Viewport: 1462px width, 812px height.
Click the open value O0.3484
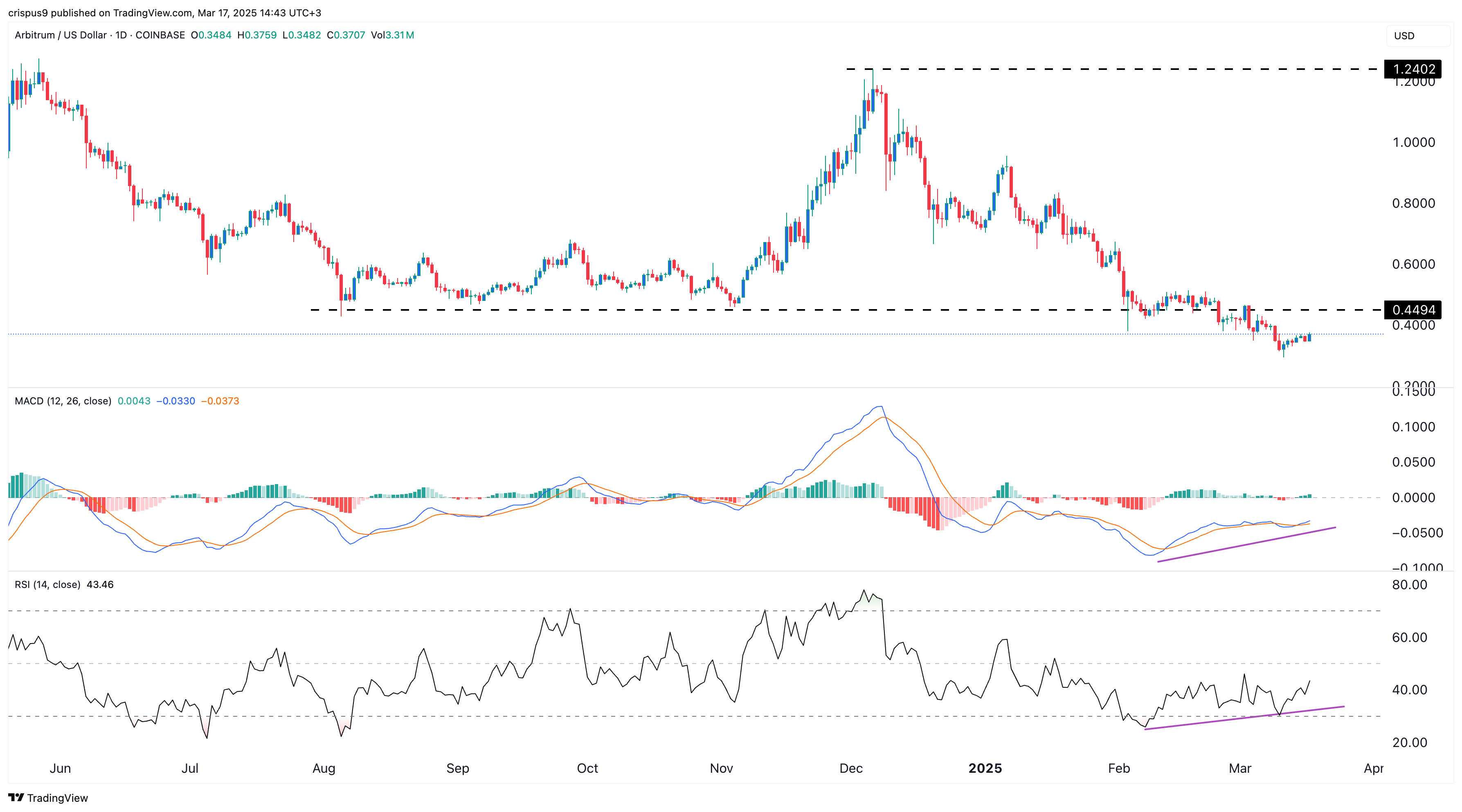[211, 35]
